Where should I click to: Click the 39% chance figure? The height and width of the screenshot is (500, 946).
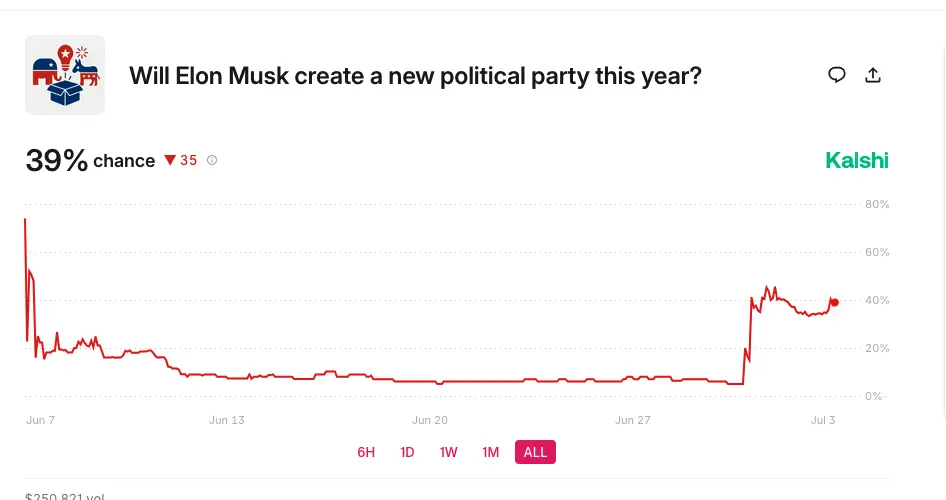coord(56,161)
